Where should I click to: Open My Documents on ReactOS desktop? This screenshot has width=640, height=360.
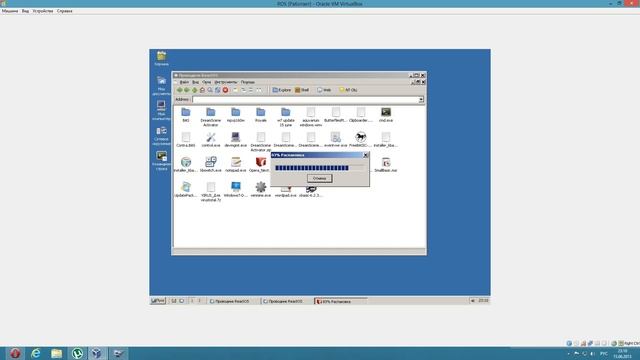(161, 86)
